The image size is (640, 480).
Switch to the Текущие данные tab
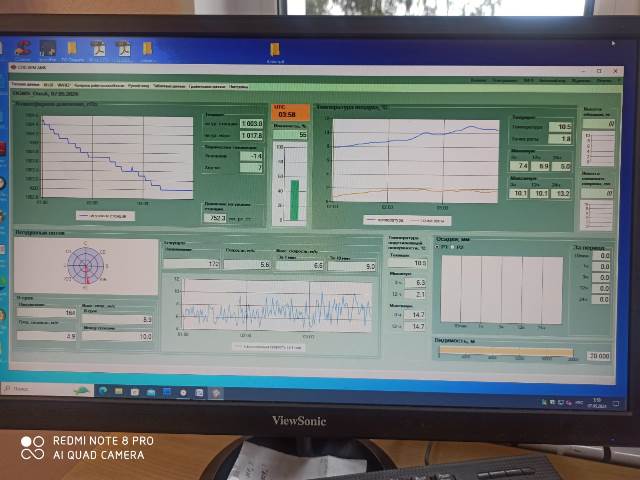pos(24,85)
